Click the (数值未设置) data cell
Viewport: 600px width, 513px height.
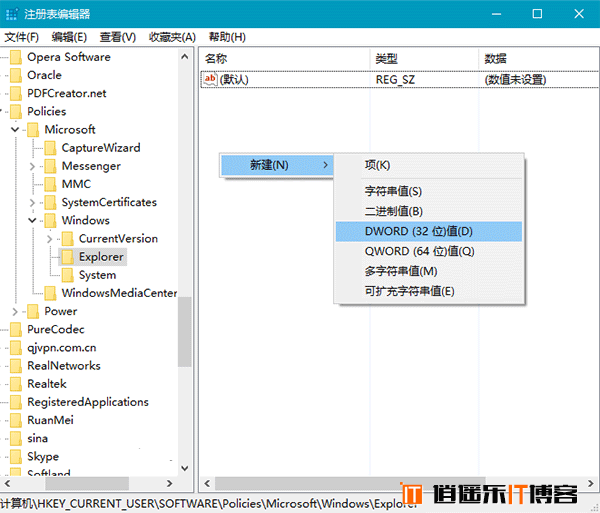click(515, 80)
